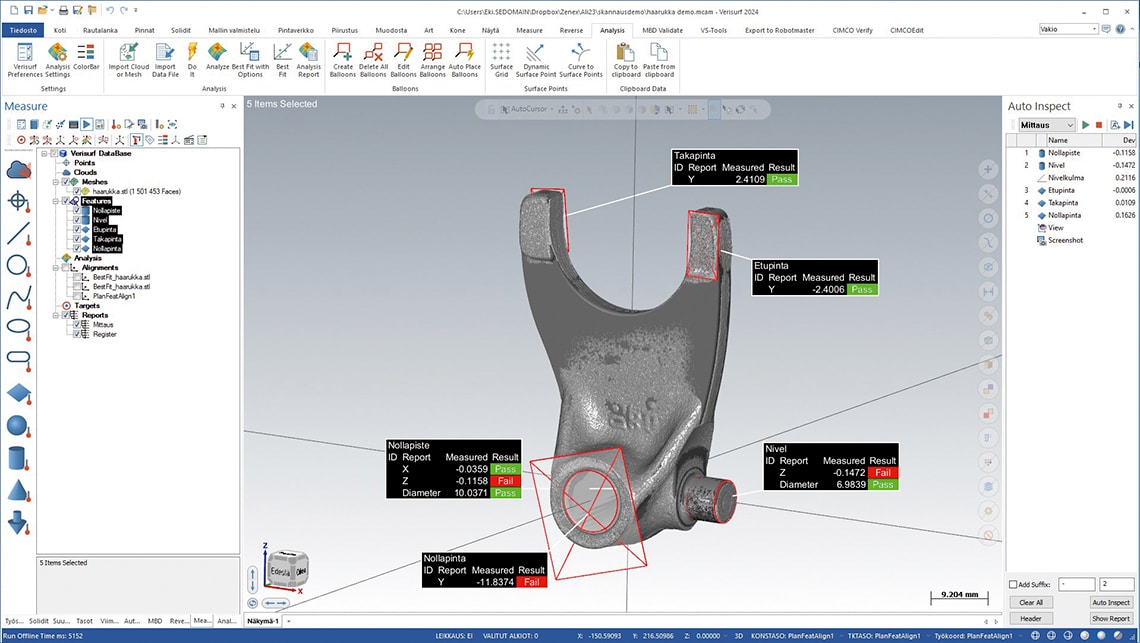The height and width of the screenshot is (643, 1140).
Task: Show the ColorBar
Action: click(x=86, y=57)
